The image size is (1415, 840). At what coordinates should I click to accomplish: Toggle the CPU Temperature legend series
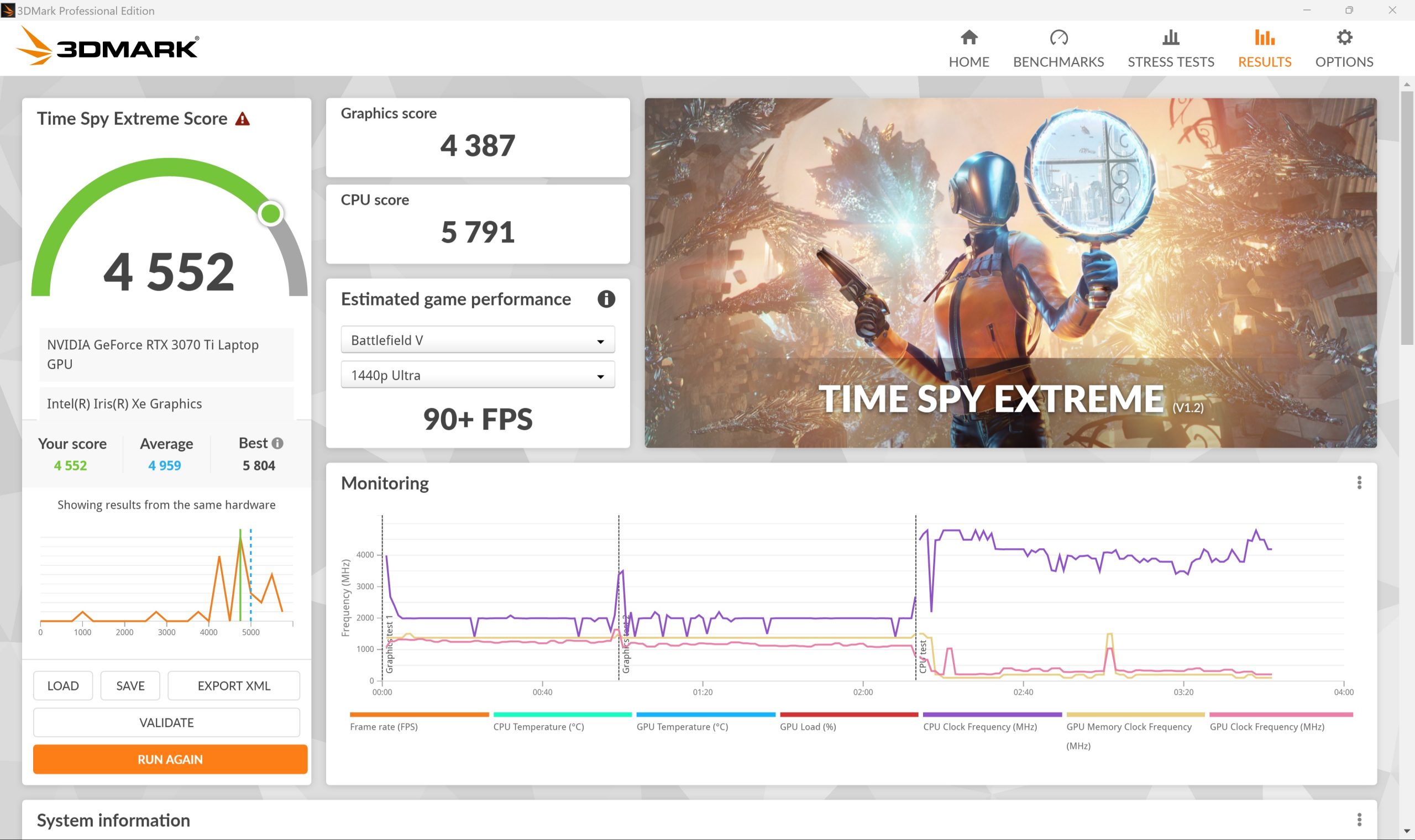click(538, 727)
